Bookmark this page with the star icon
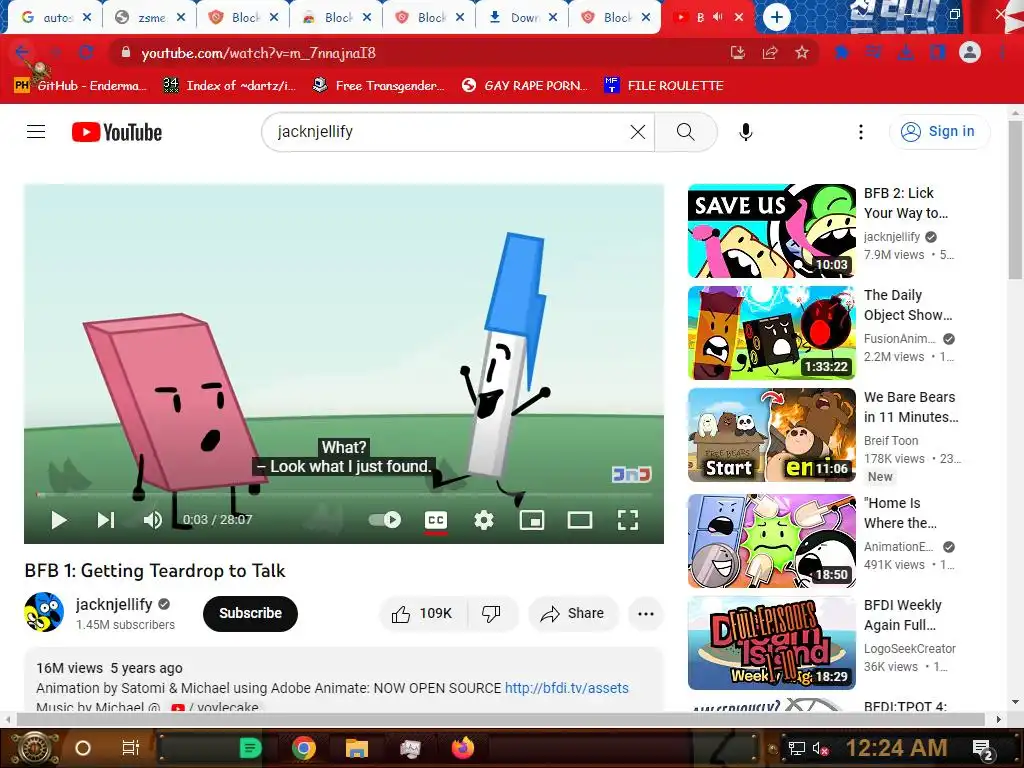The width and height of the screenshot is (1024, 768). [802, 53]
